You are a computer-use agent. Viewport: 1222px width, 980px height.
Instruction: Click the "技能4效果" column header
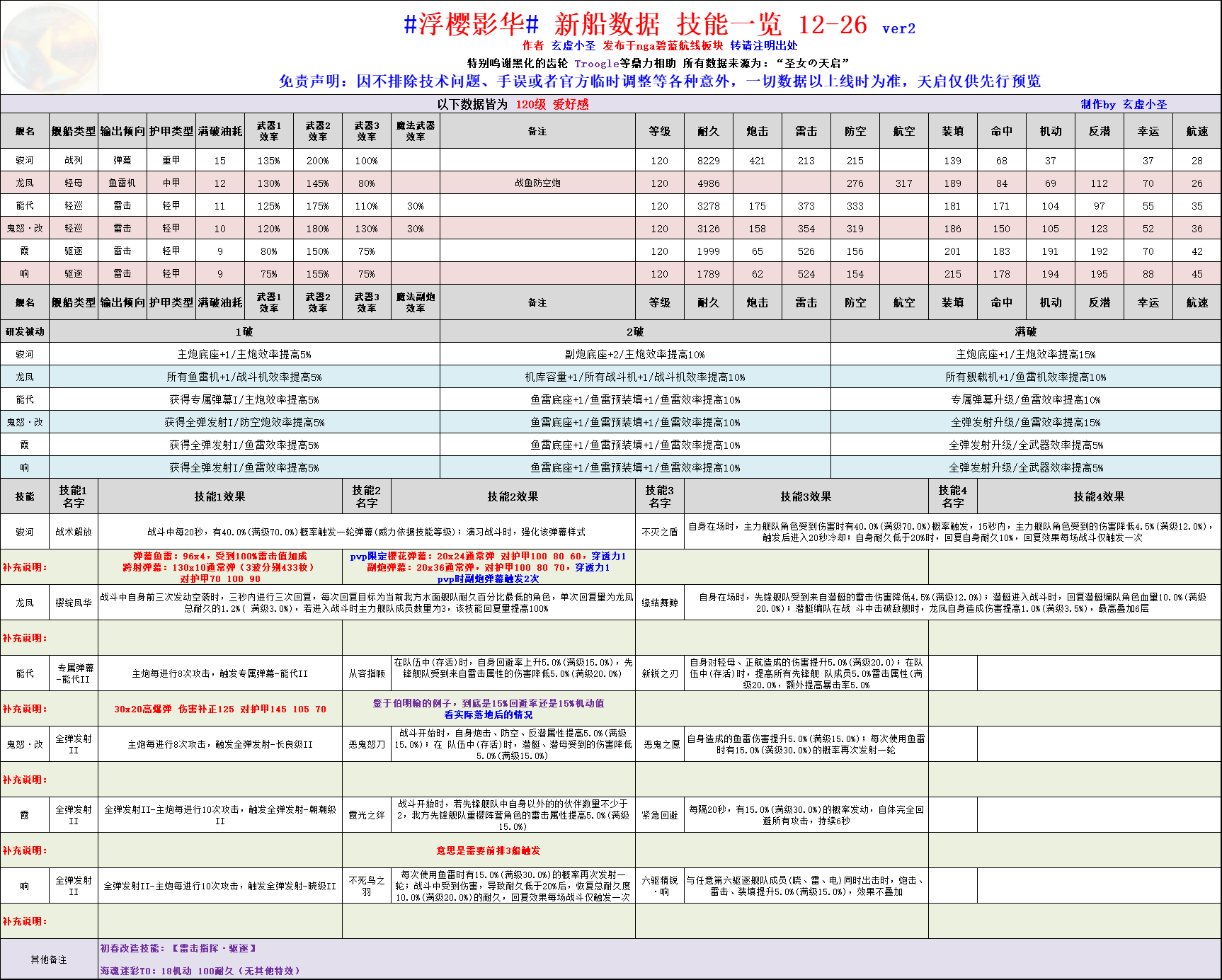(x=1098, y=496)
